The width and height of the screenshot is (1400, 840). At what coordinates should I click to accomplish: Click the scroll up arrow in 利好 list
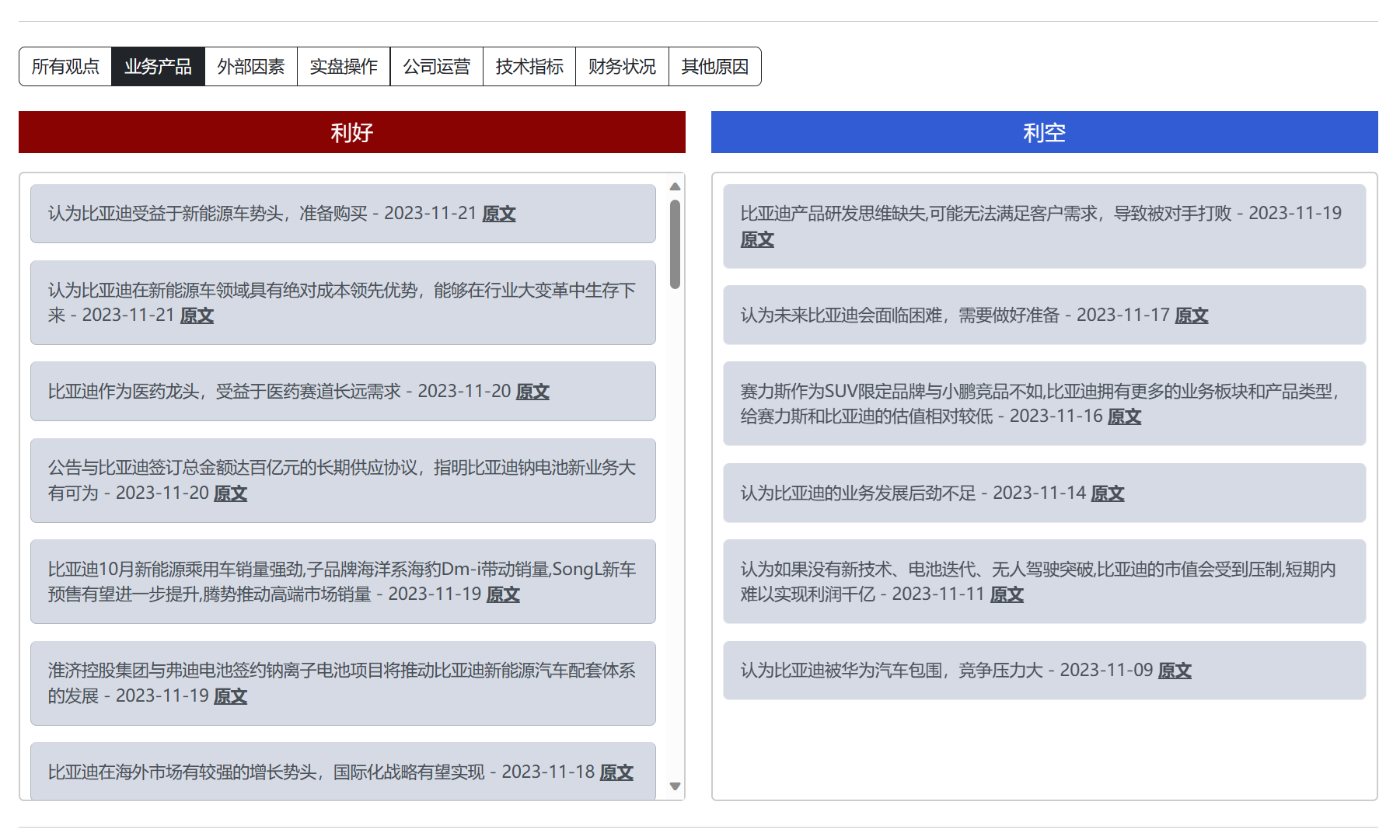(x=675, y=186)
